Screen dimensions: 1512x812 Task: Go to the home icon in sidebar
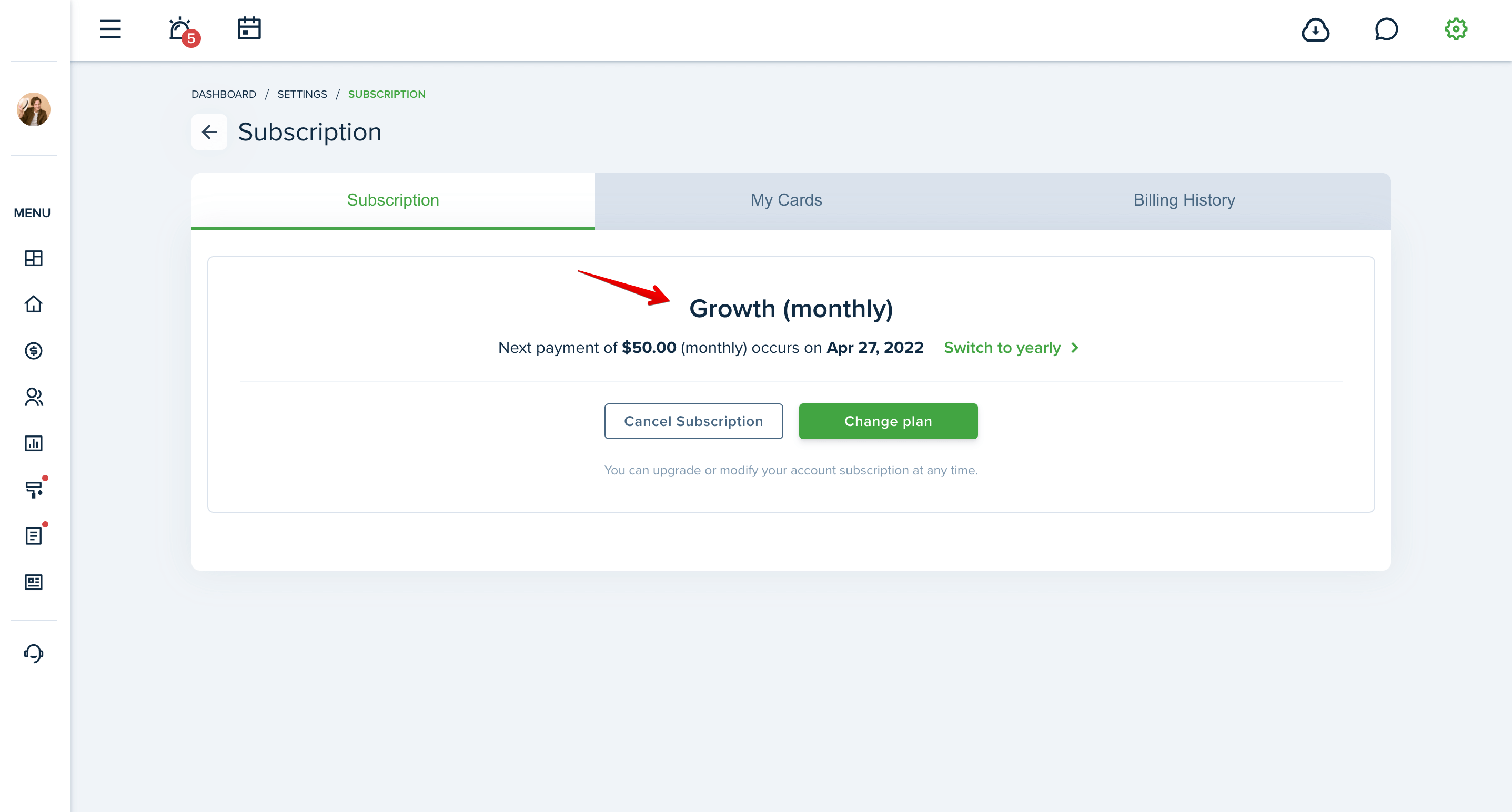pos(34,304)
